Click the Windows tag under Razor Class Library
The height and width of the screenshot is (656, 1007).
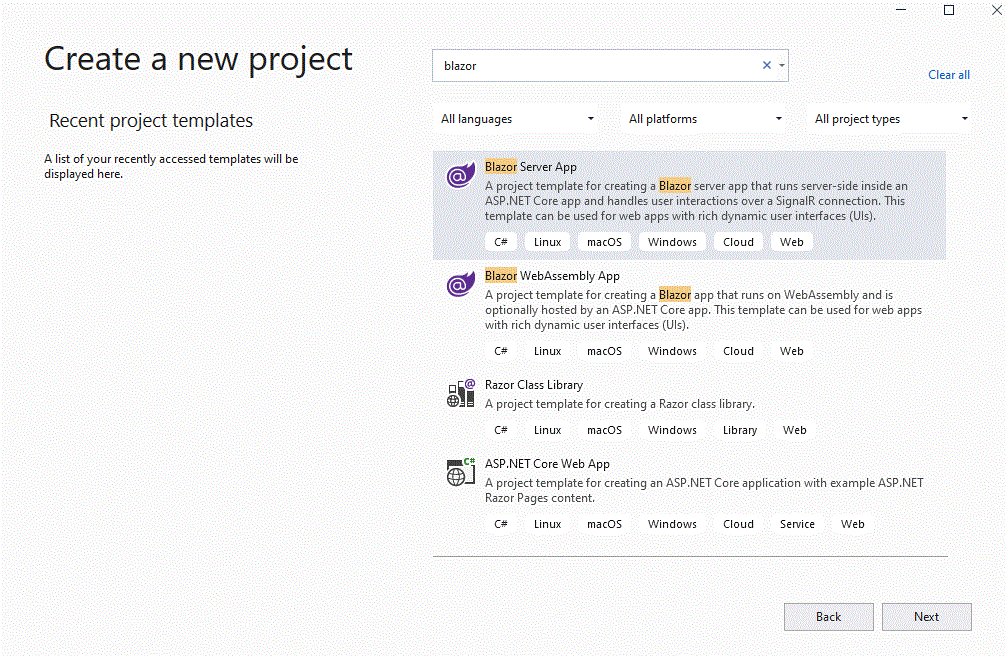(x=672, y=430)
